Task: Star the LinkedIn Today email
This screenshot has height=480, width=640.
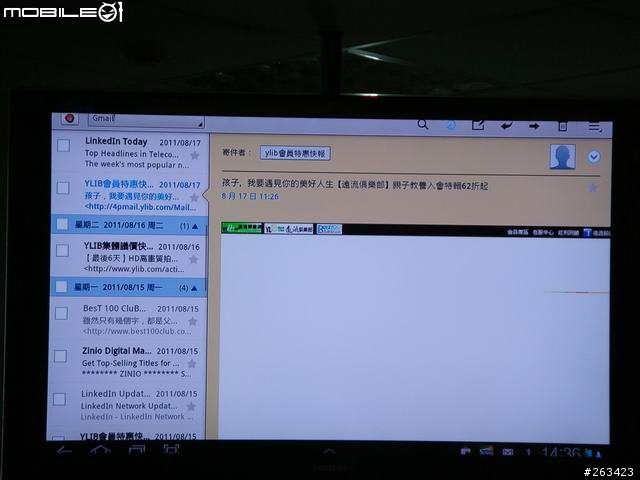Action: tap(195, 156)
